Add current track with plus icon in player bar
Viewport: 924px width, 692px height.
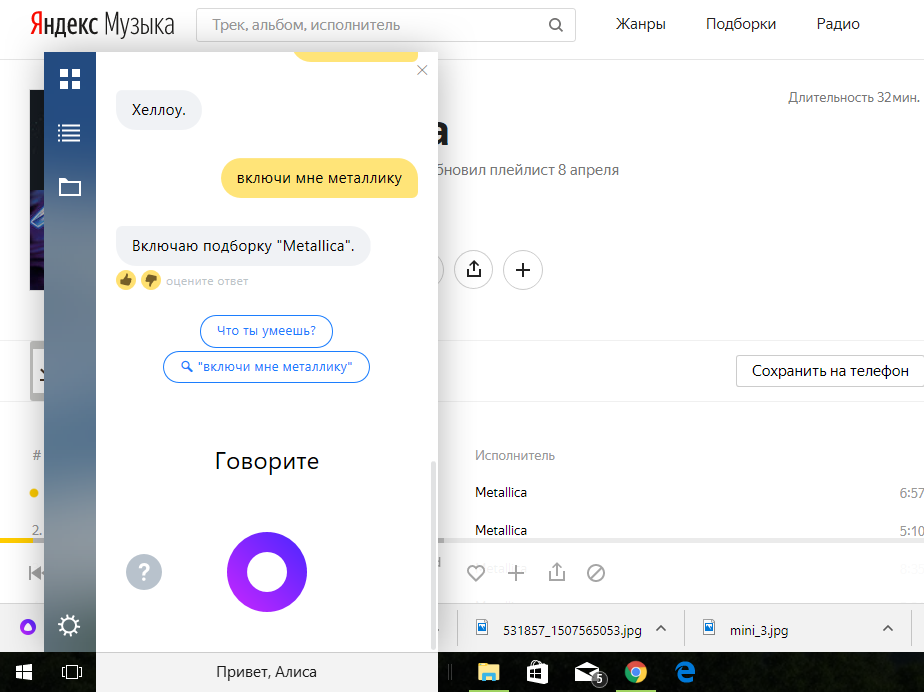[x=516, y=572]
